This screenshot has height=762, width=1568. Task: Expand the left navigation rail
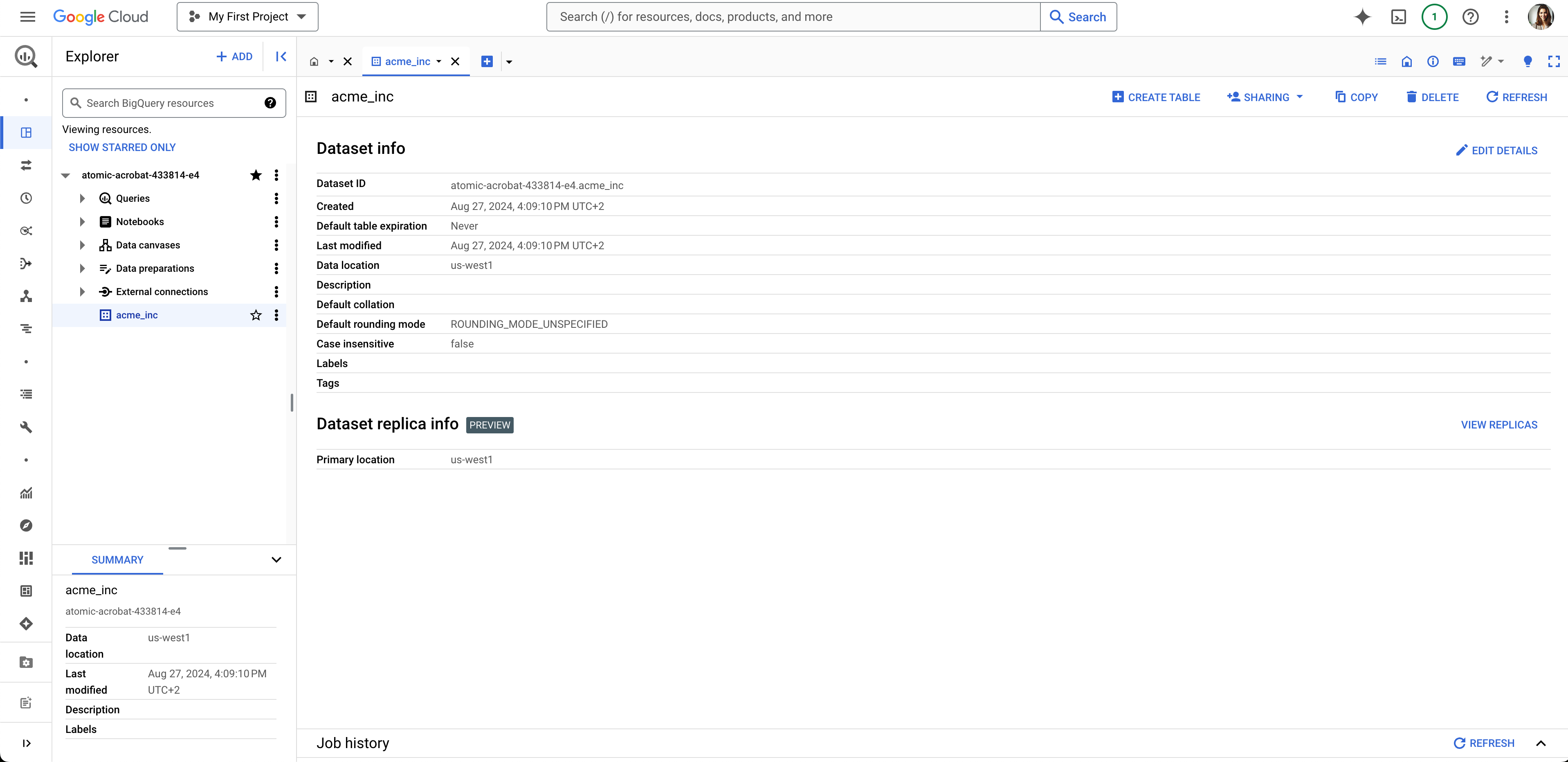pos(26,742)
